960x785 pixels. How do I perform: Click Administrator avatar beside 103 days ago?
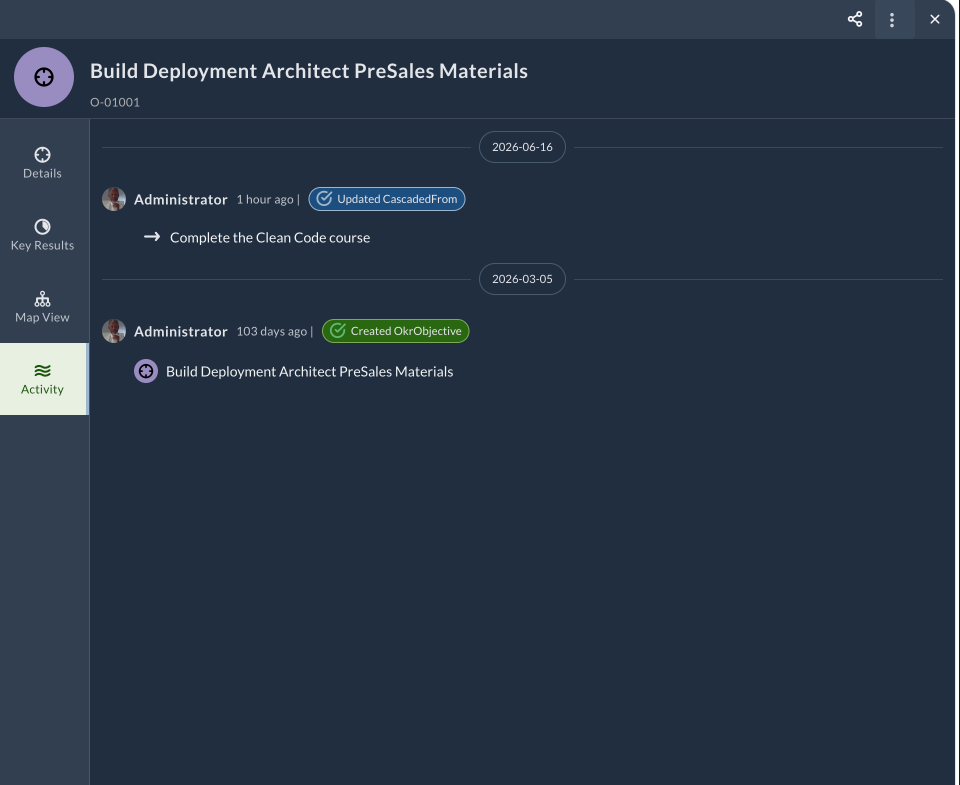pyautogui.click(x=114, y=331)
